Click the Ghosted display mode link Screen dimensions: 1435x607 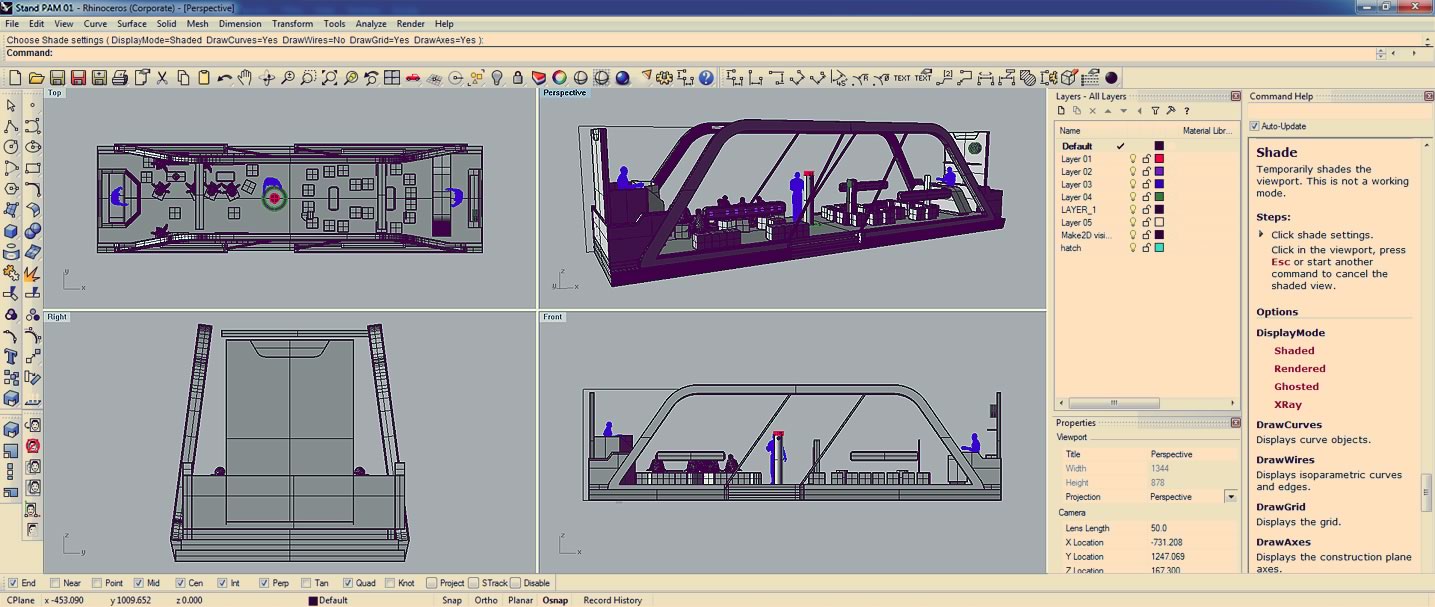[1296, 387]
